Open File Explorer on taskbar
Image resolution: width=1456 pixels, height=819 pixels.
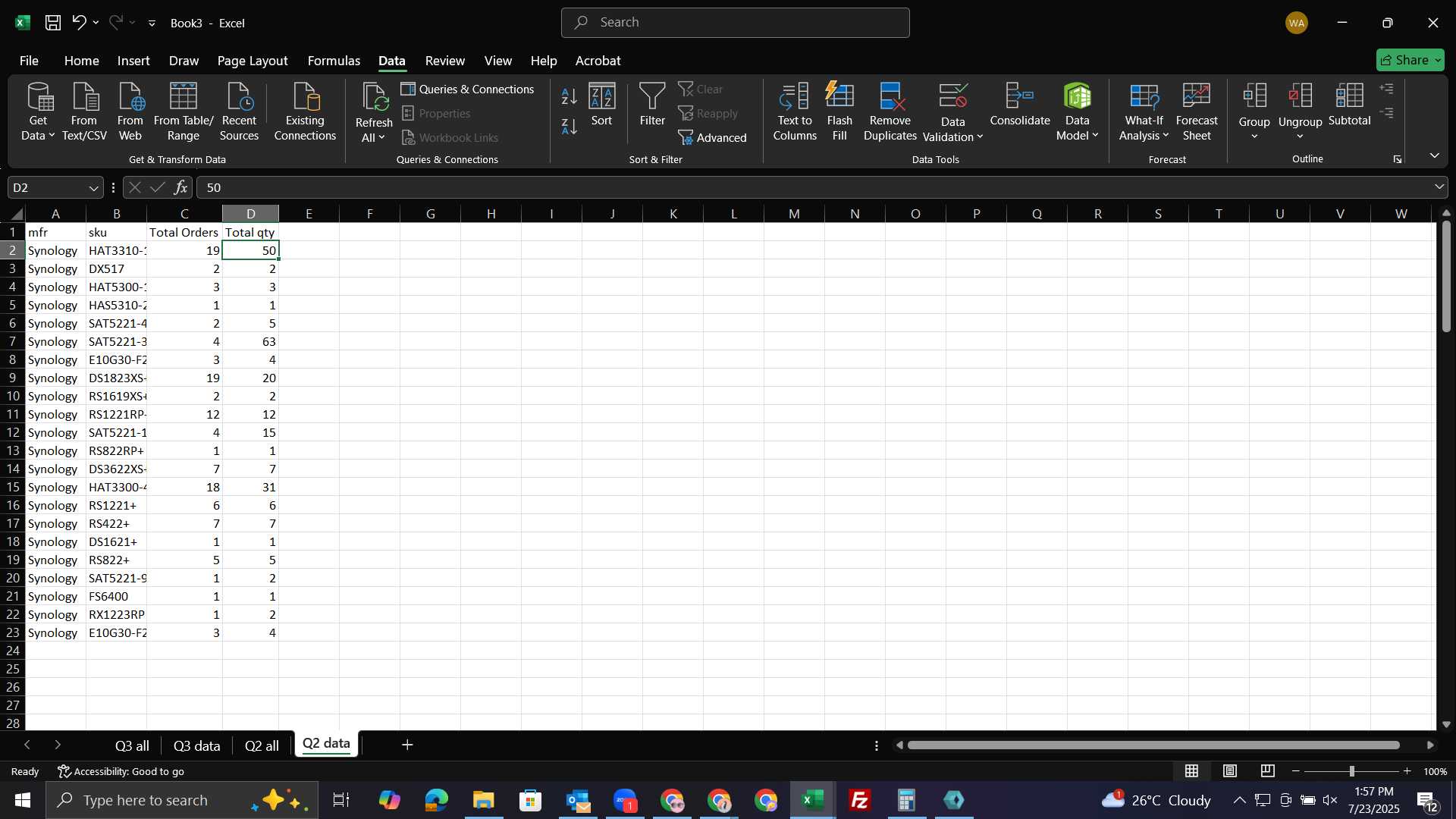click(x=484, y=800)
